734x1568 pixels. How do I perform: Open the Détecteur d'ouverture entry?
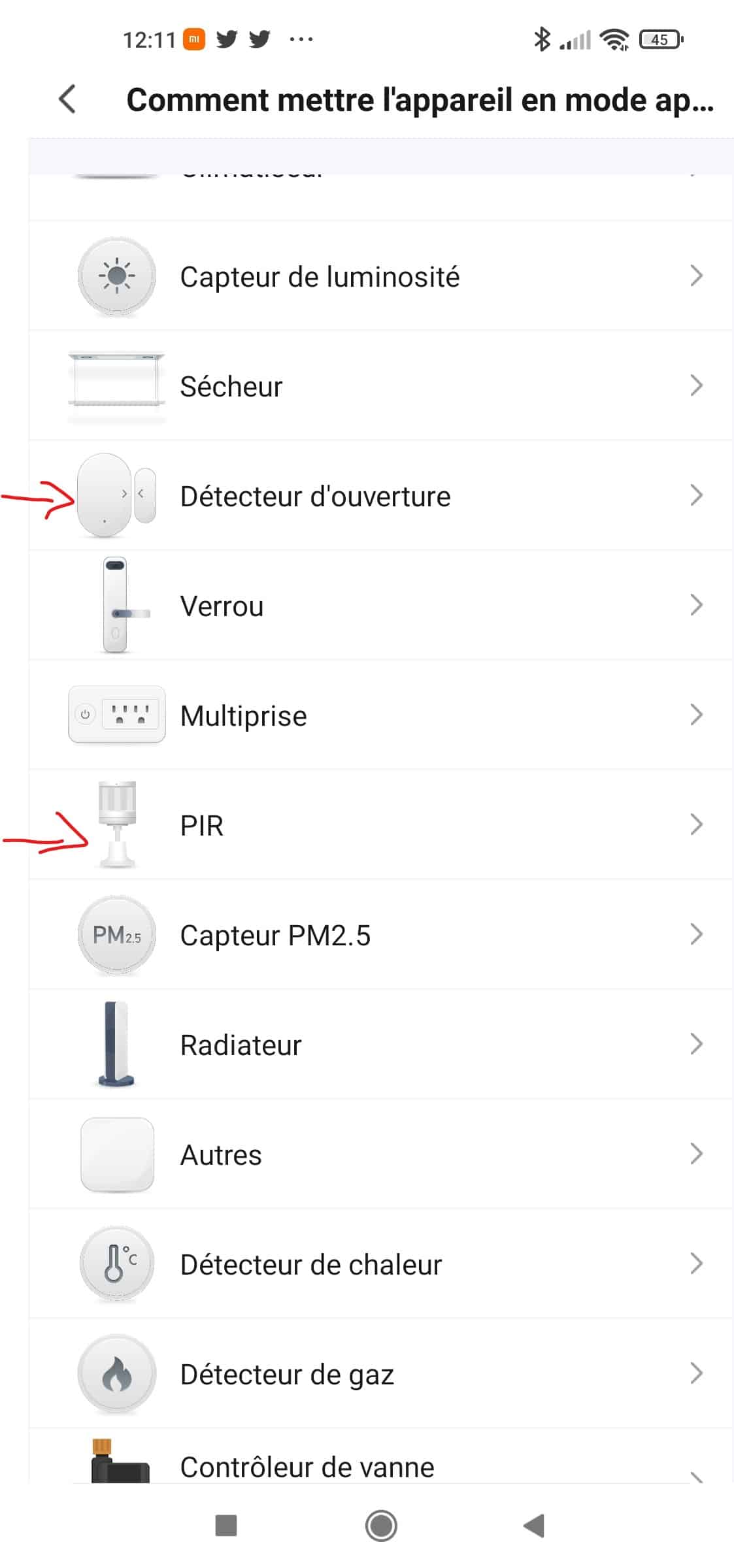[381, 495]
